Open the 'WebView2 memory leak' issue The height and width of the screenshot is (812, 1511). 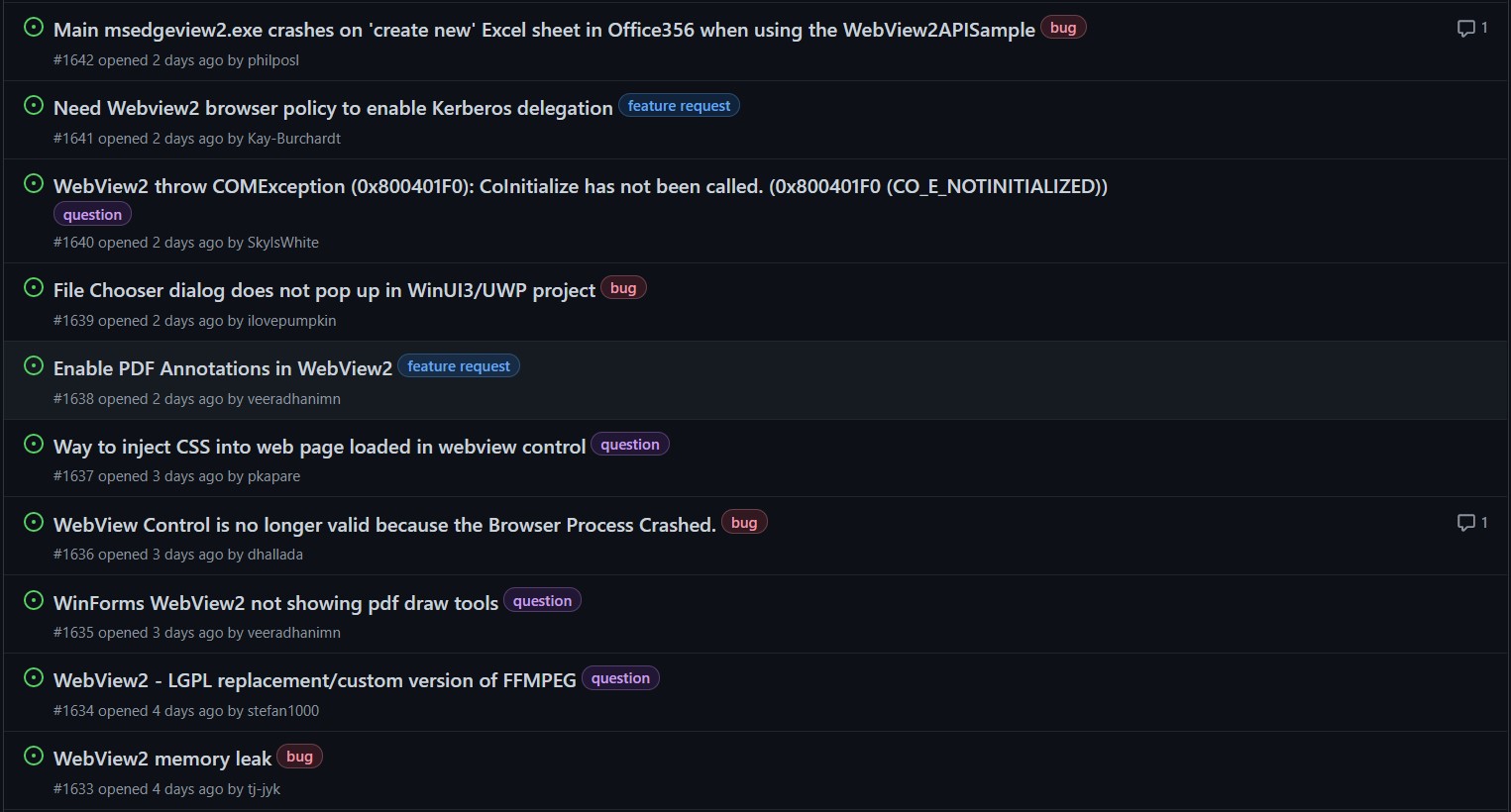162,759
